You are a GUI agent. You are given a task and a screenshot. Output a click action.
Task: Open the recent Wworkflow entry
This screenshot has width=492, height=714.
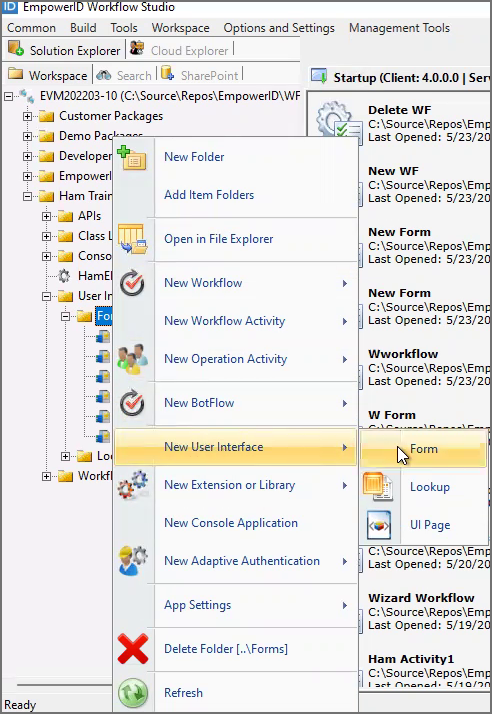point(428,367)
